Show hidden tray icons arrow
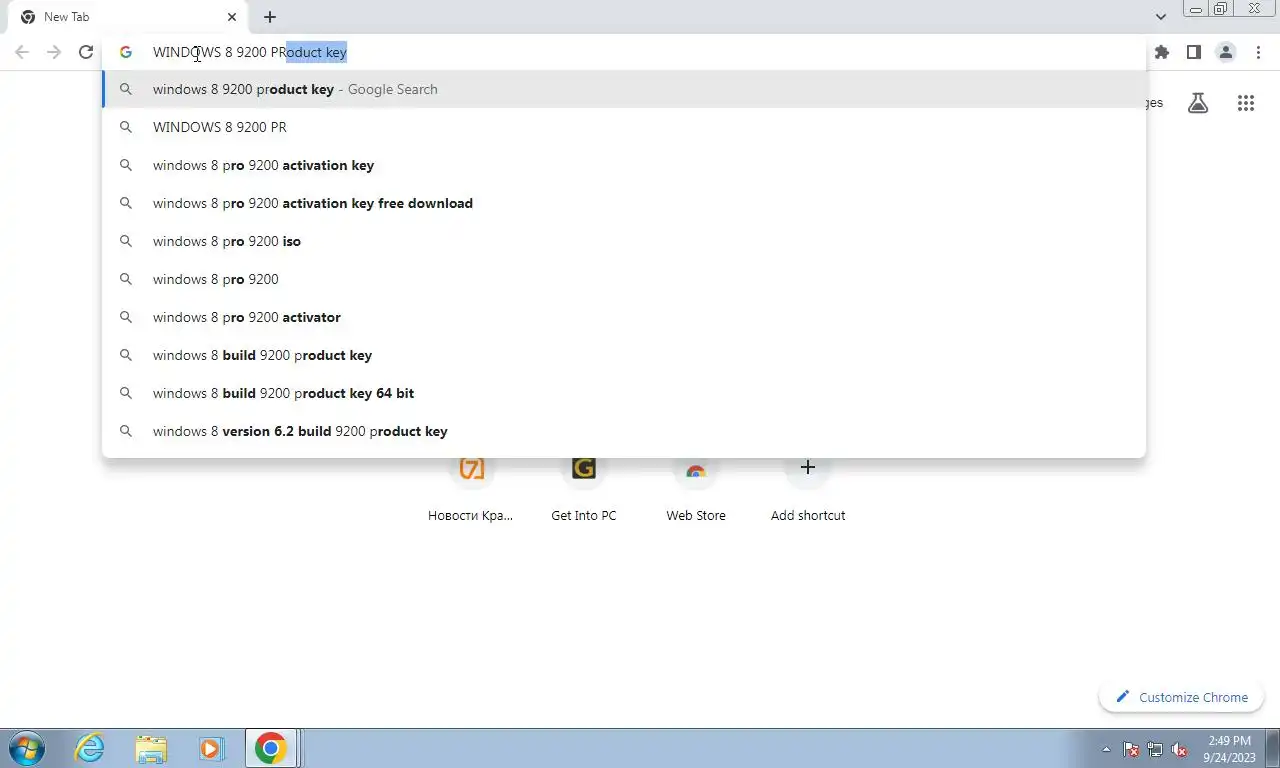The width and height of the screenshot is (1280, 768). coord(1106,749)
